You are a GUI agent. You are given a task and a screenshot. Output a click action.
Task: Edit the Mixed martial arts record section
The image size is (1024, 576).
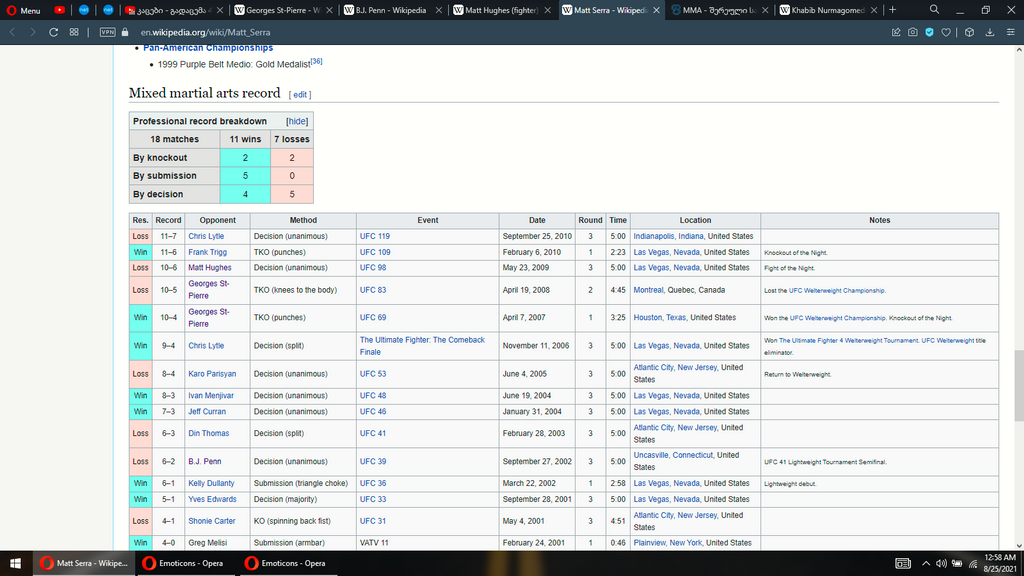300,95
